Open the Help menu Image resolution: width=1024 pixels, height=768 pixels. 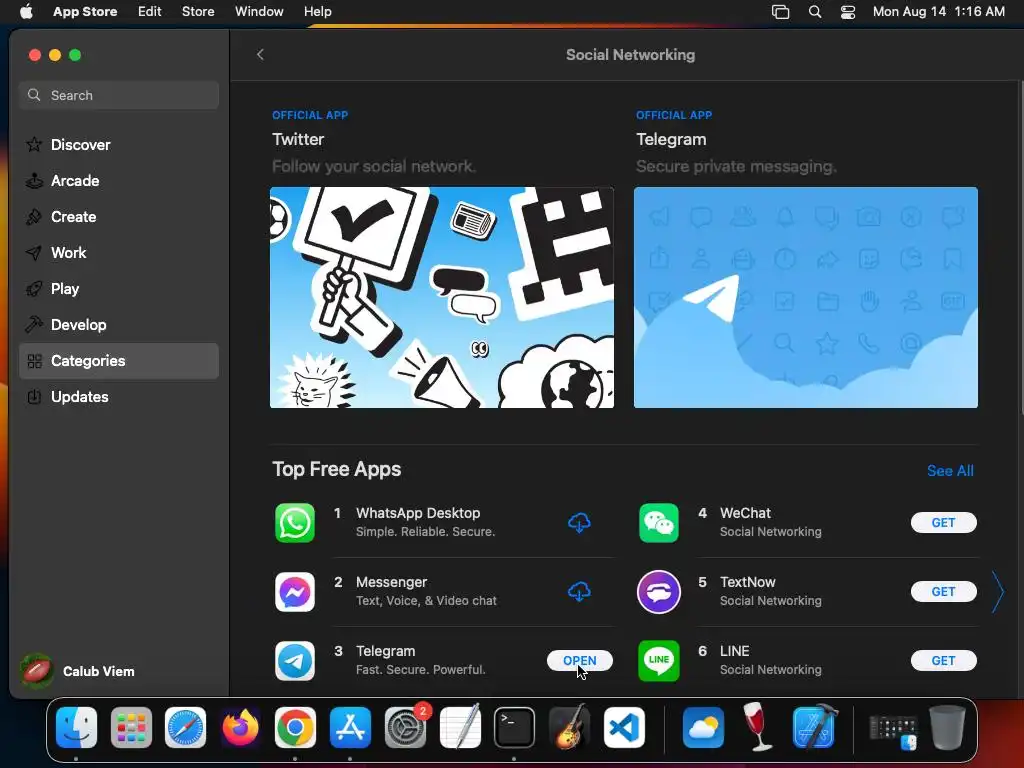(x=318, y=12)
